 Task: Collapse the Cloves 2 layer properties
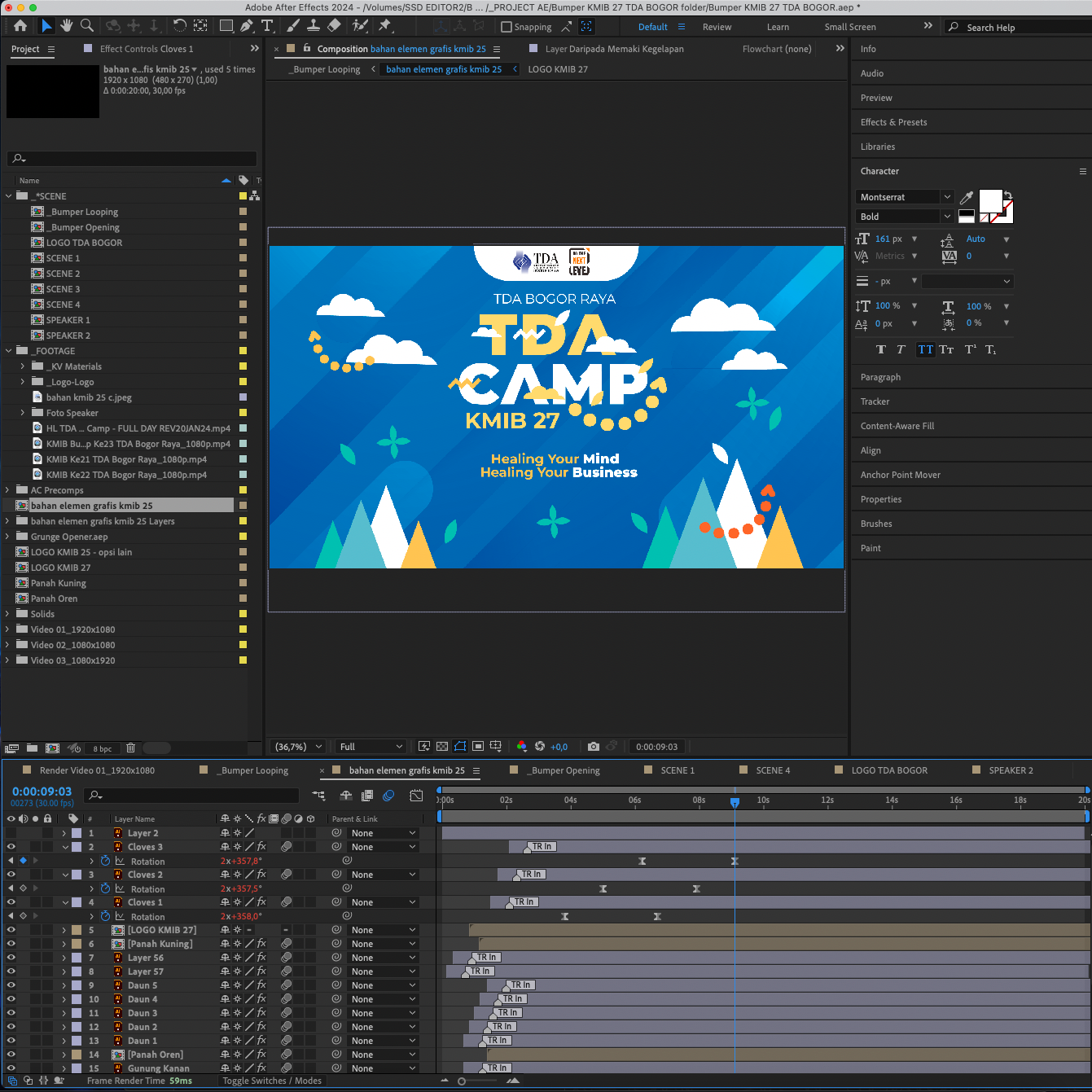coord(66,875)
